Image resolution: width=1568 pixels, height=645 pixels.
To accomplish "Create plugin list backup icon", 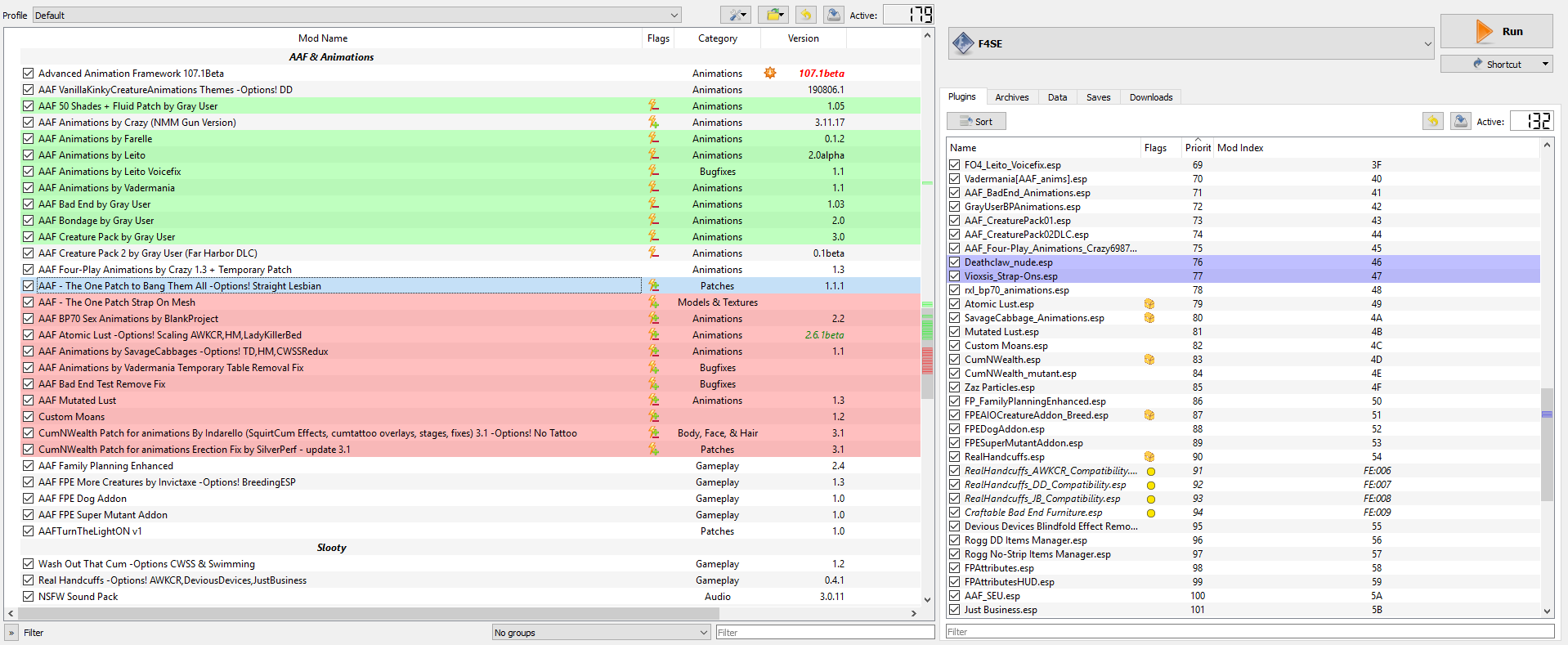I will tap(1460, 121).
